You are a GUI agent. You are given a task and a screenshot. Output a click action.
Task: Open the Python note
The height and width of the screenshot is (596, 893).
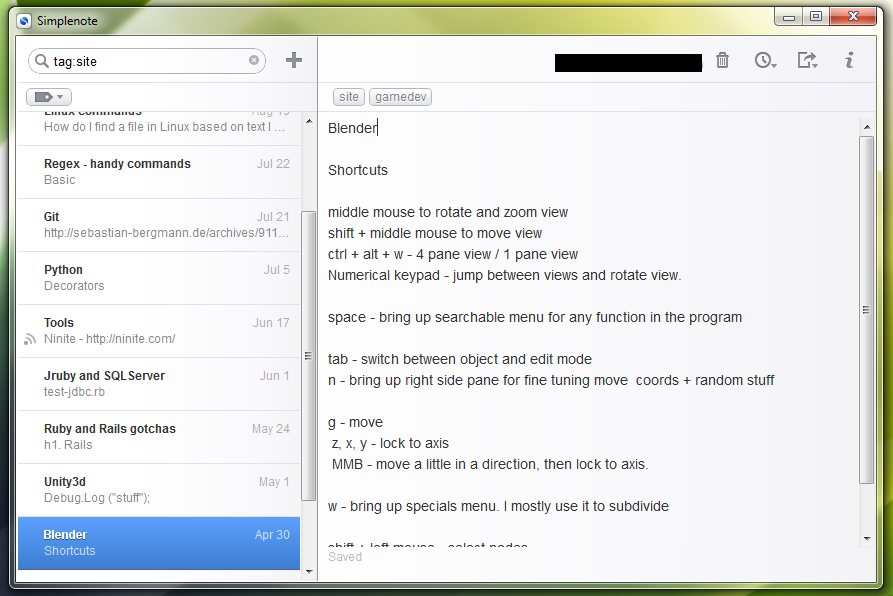pyautogui.click(x=159, y=278)
